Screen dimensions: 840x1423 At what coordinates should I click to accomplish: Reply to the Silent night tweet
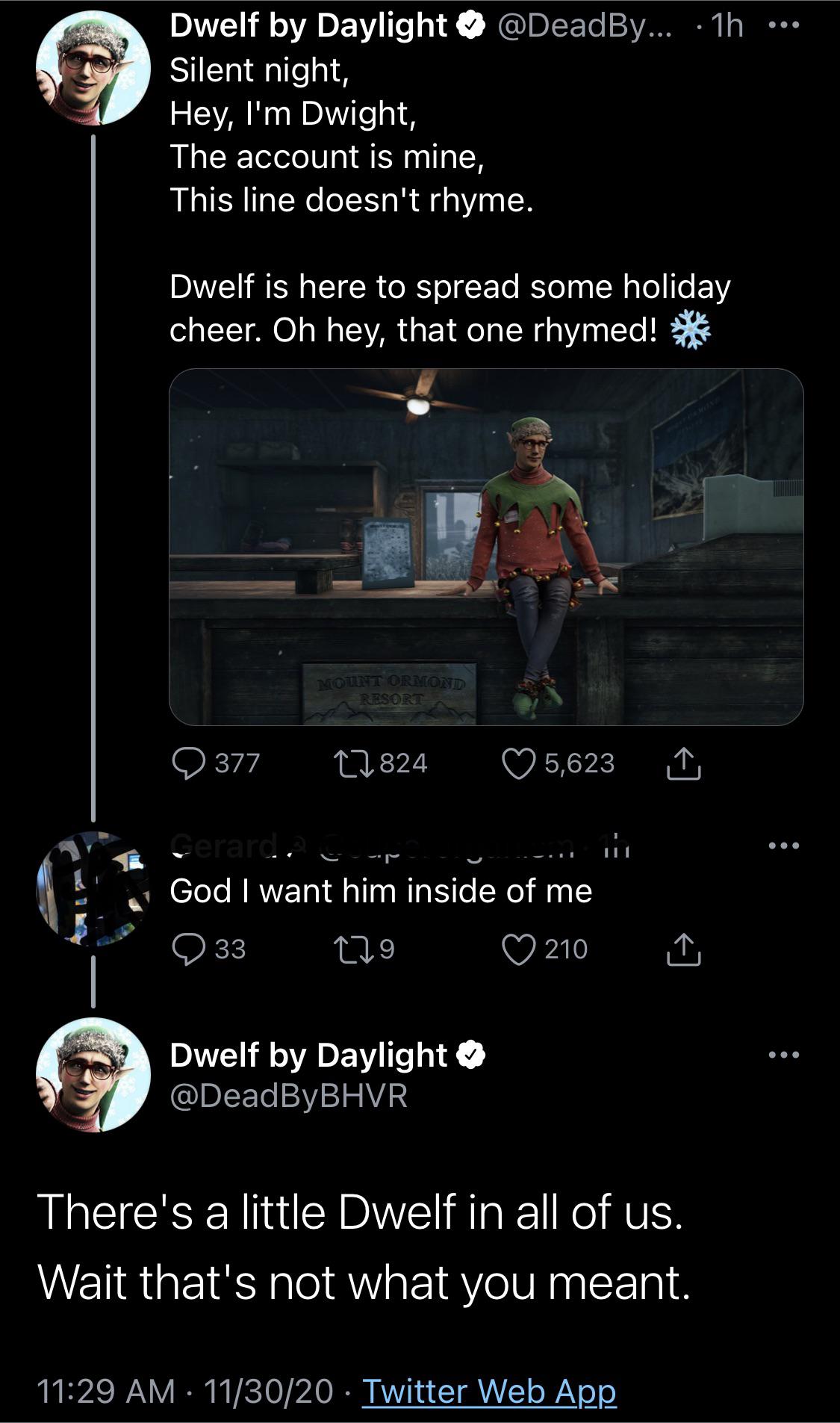(x=190, y=763)
